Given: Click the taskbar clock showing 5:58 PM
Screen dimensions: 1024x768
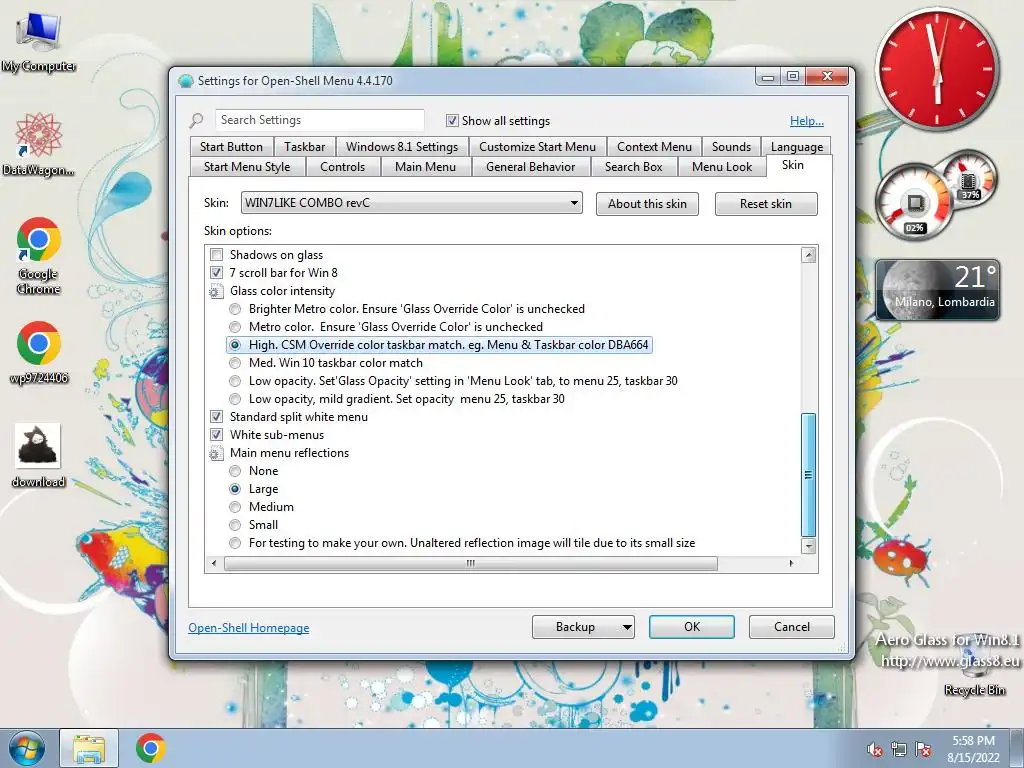Looking at the screenshot, I should (973, 749).
